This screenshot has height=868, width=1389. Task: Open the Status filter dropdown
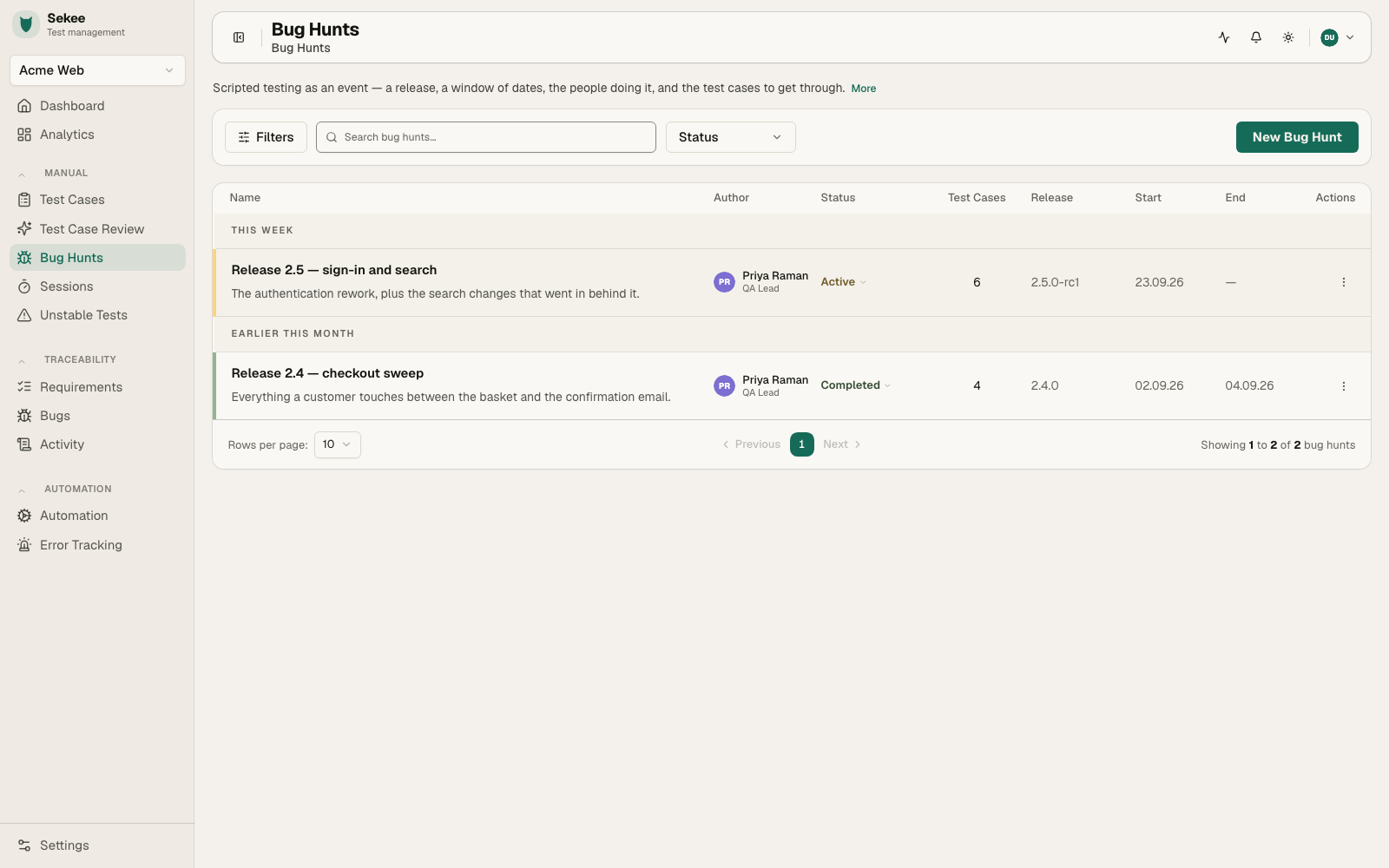(x=731, y=137)
